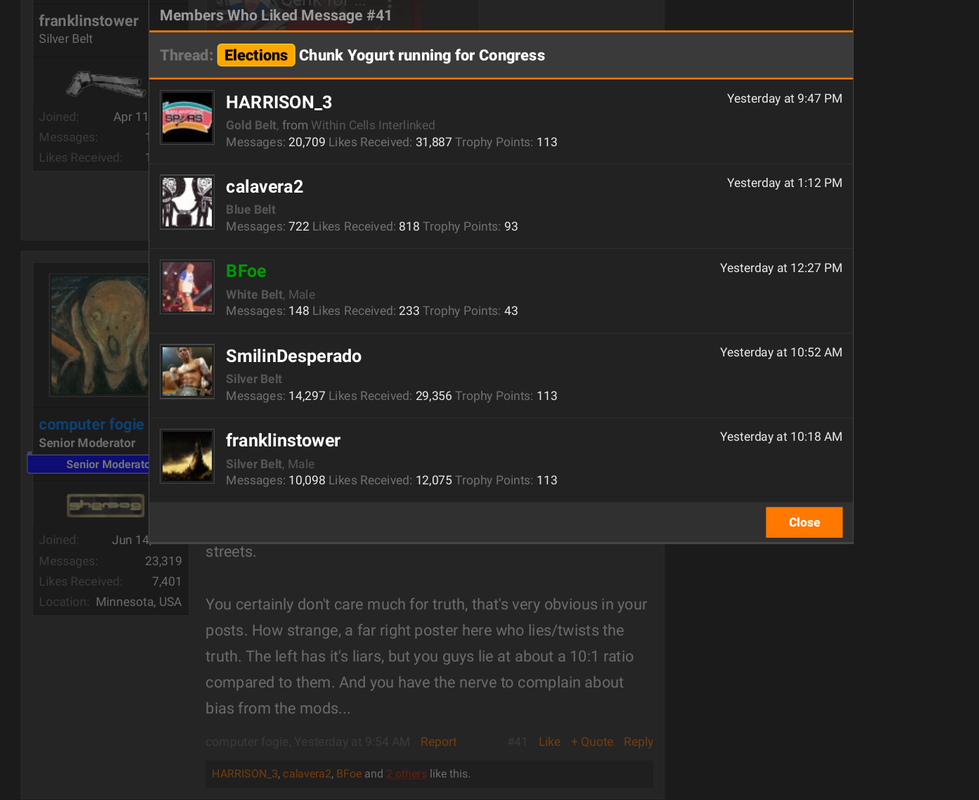Like post number 41
This screenshot has height=800, width=979.
pyautogui.click(x=549, y=741)
